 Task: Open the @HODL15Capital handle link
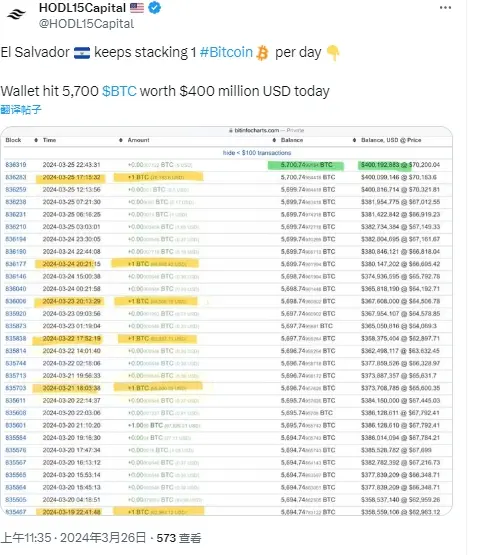[86, 24]
